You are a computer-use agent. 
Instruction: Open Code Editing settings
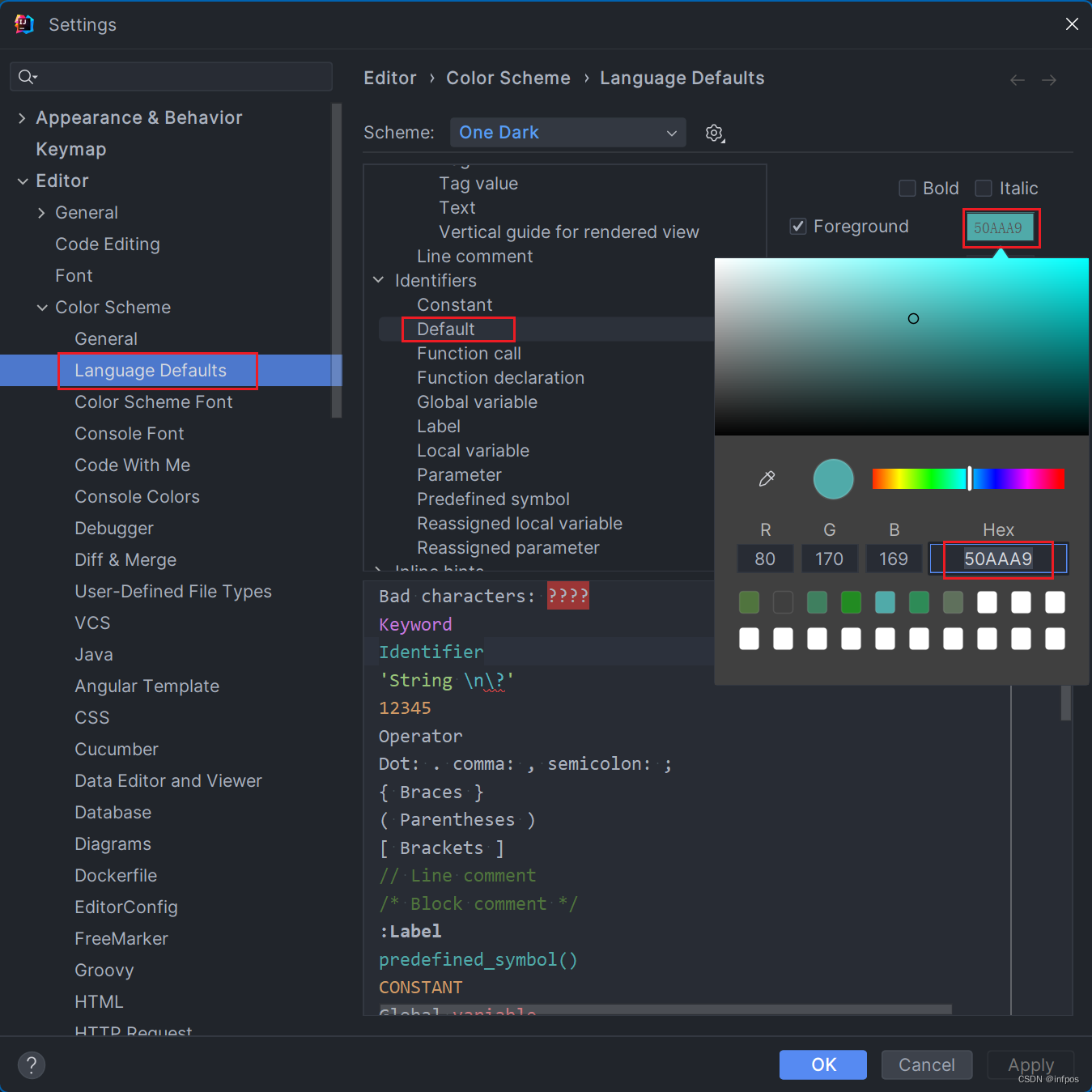[108, 244]
